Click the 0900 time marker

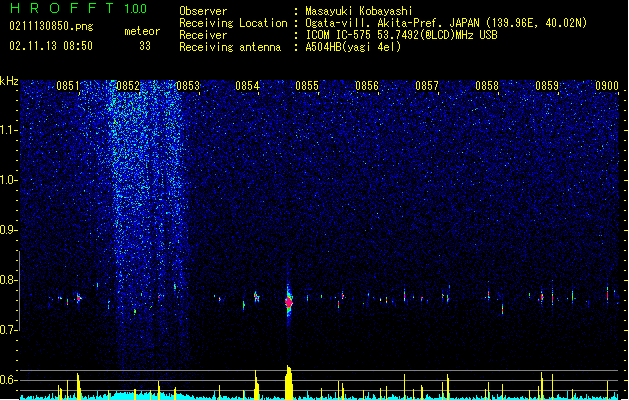[x=607, y=86]
